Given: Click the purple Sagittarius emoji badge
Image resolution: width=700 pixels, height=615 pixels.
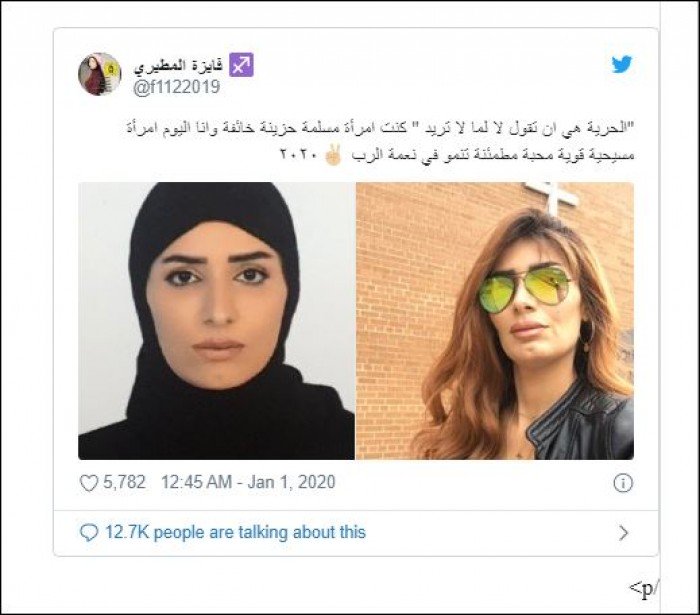Looking at the screenshot, I should click(242, 65).
